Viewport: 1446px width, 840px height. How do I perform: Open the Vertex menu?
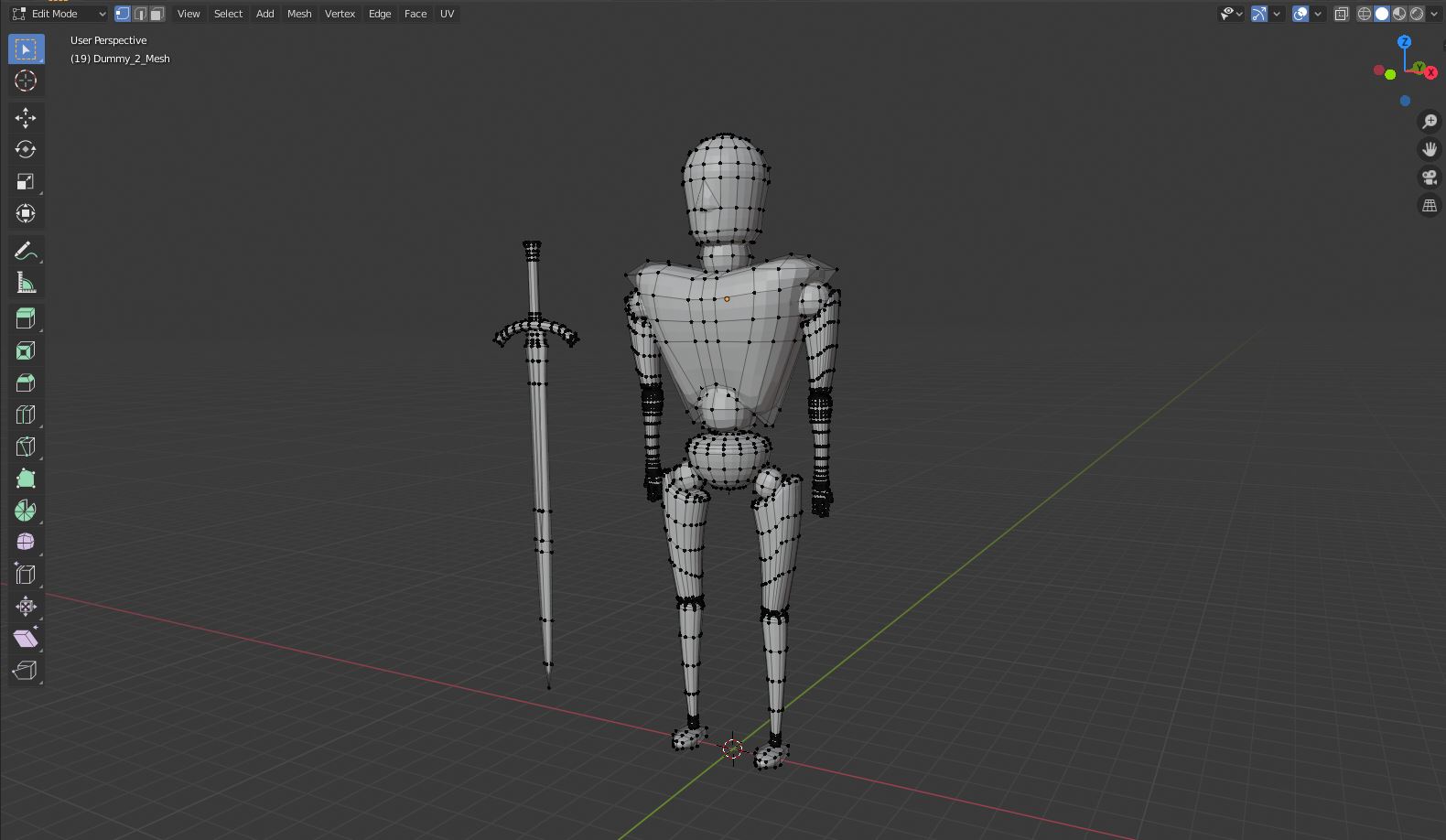pyautogui.click(x=340, y=14)
